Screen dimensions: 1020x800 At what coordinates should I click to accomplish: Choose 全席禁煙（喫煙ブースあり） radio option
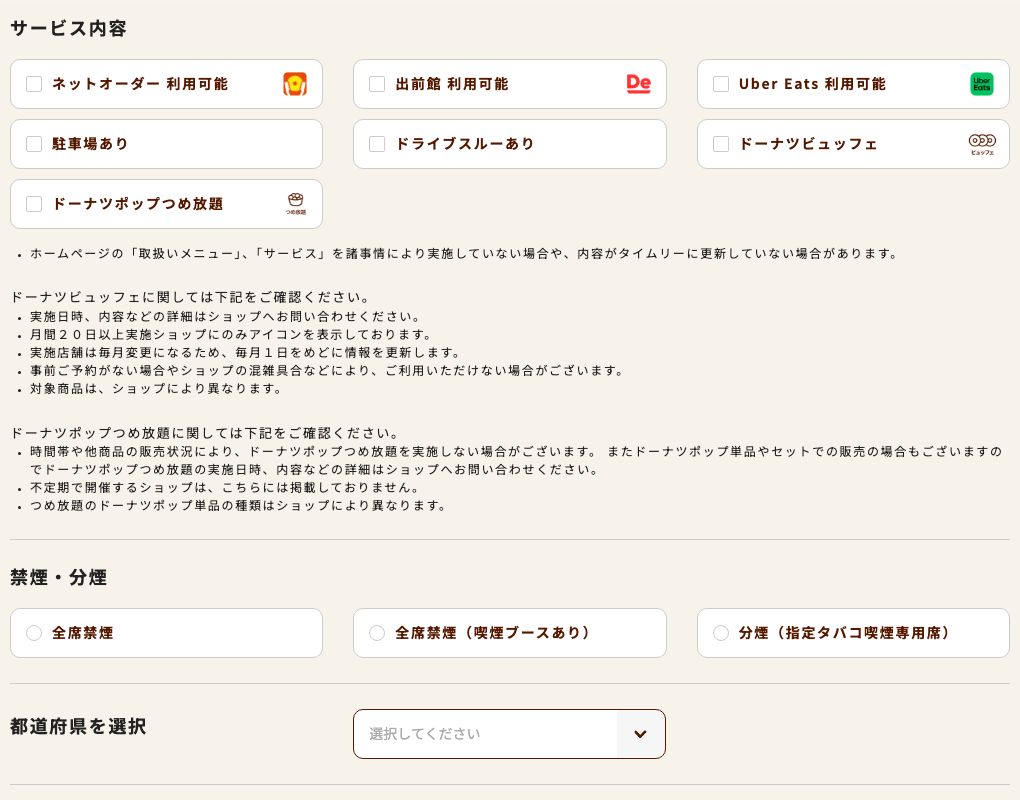[377, 633]
